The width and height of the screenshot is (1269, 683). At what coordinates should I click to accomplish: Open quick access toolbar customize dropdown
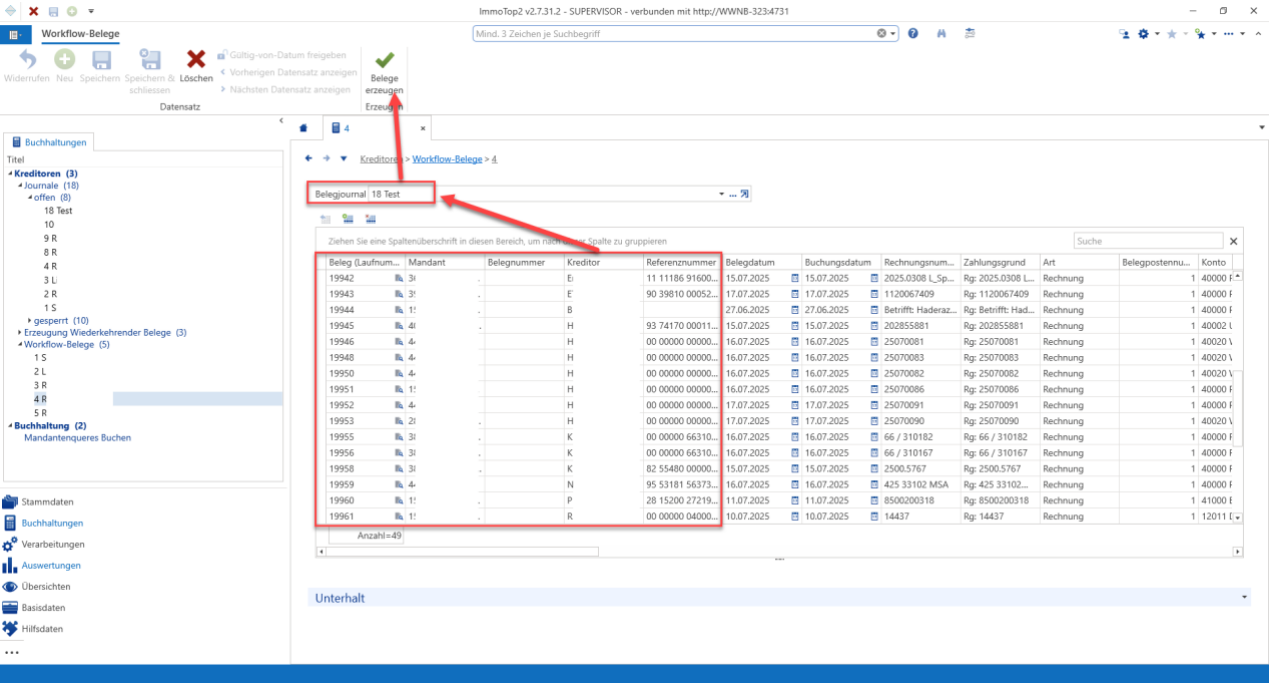click(91, 10)
